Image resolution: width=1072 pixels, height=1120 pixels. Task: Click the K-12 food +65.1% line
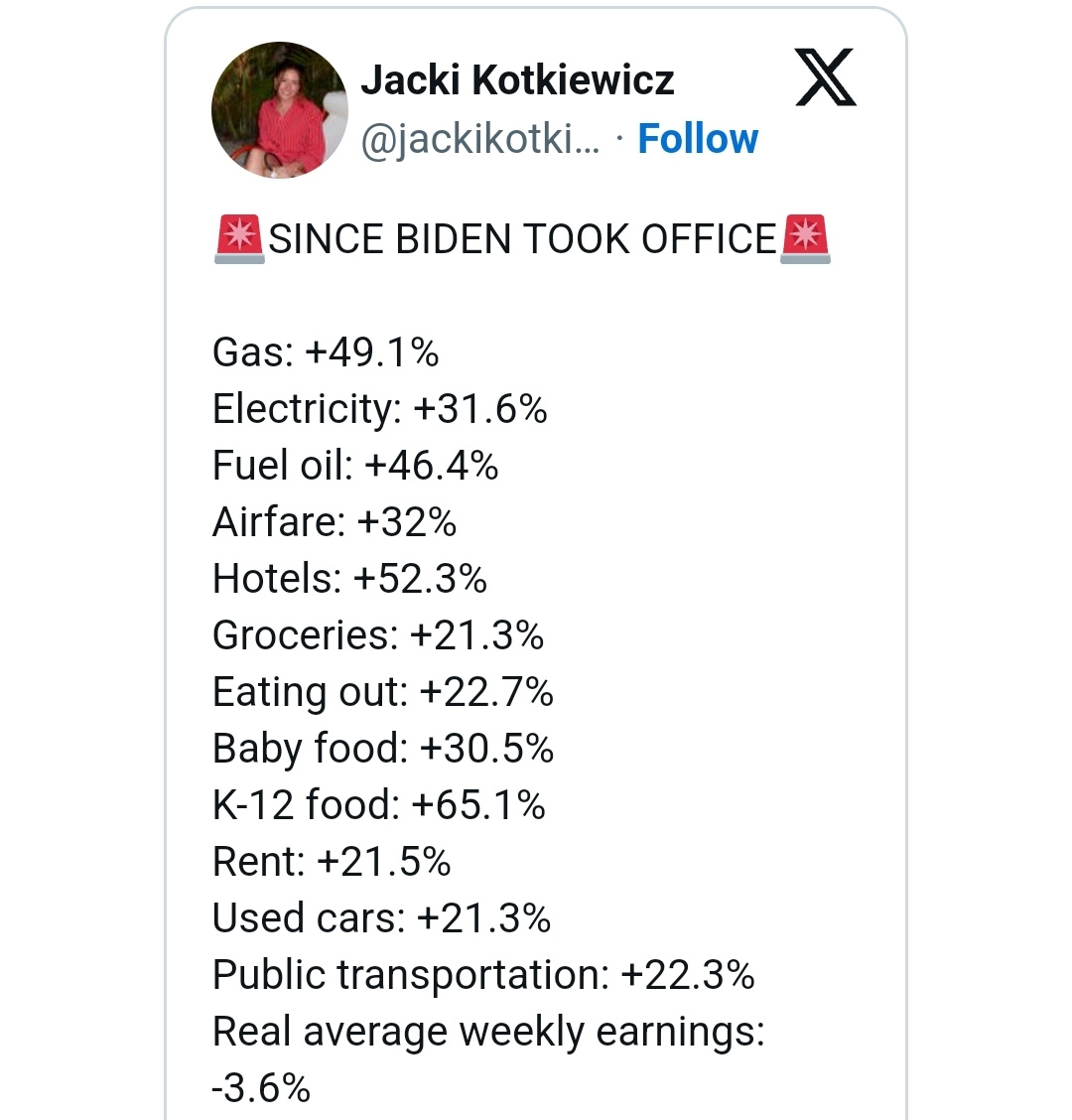378,805
